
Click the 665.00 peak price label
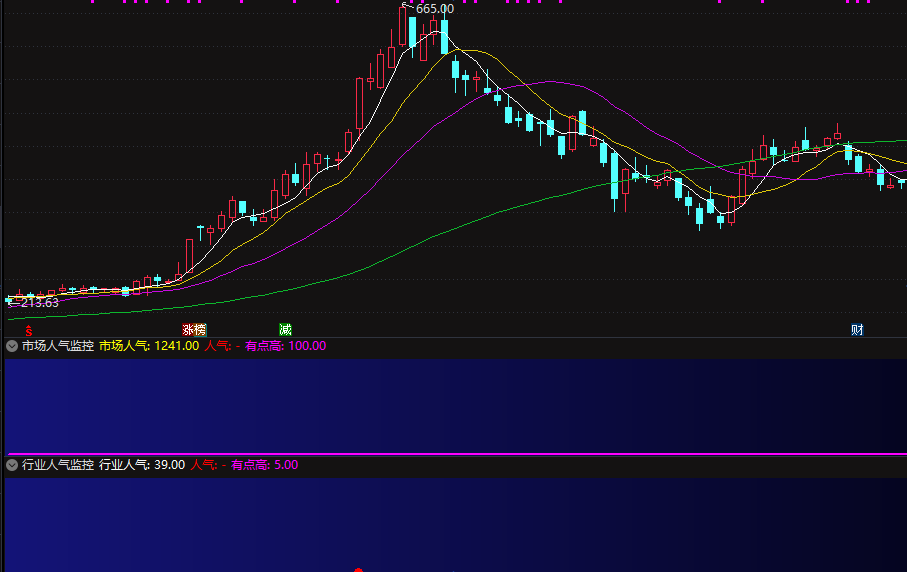click(x=435, y=9)
